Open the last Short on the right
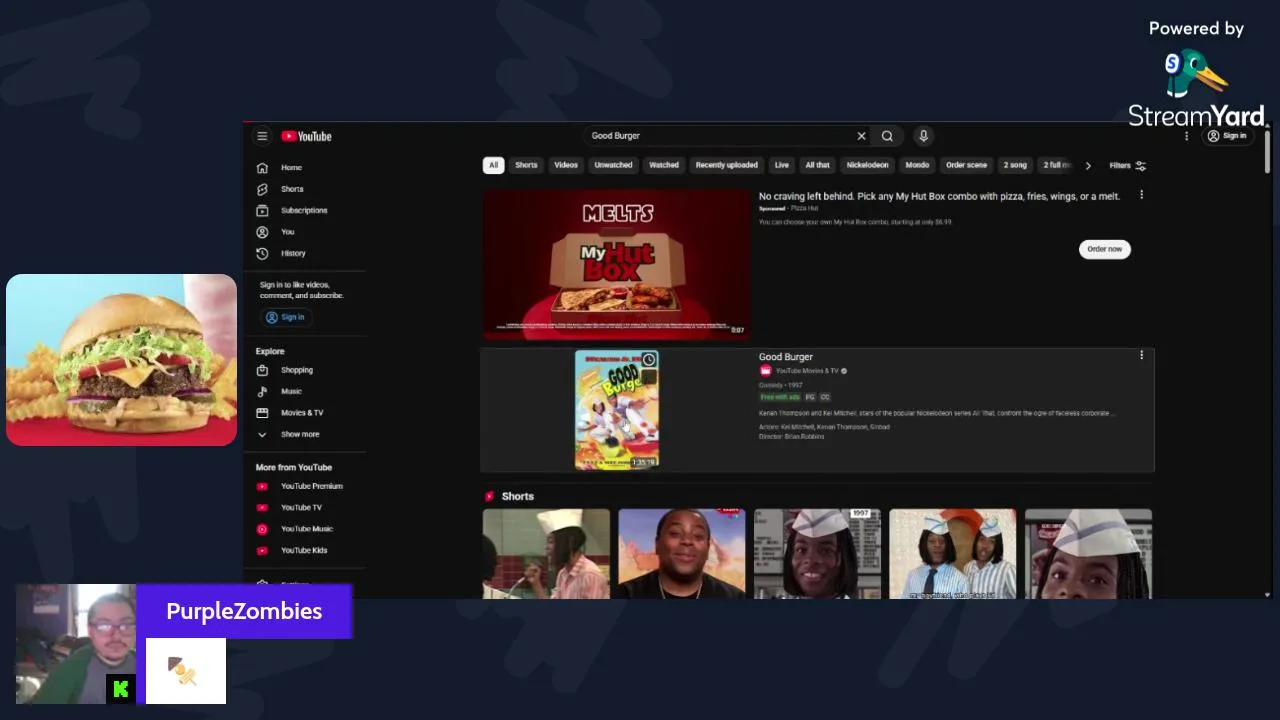Image resolution: width=1280 pixels, height=720 pixels. [x=1088, y=554]
